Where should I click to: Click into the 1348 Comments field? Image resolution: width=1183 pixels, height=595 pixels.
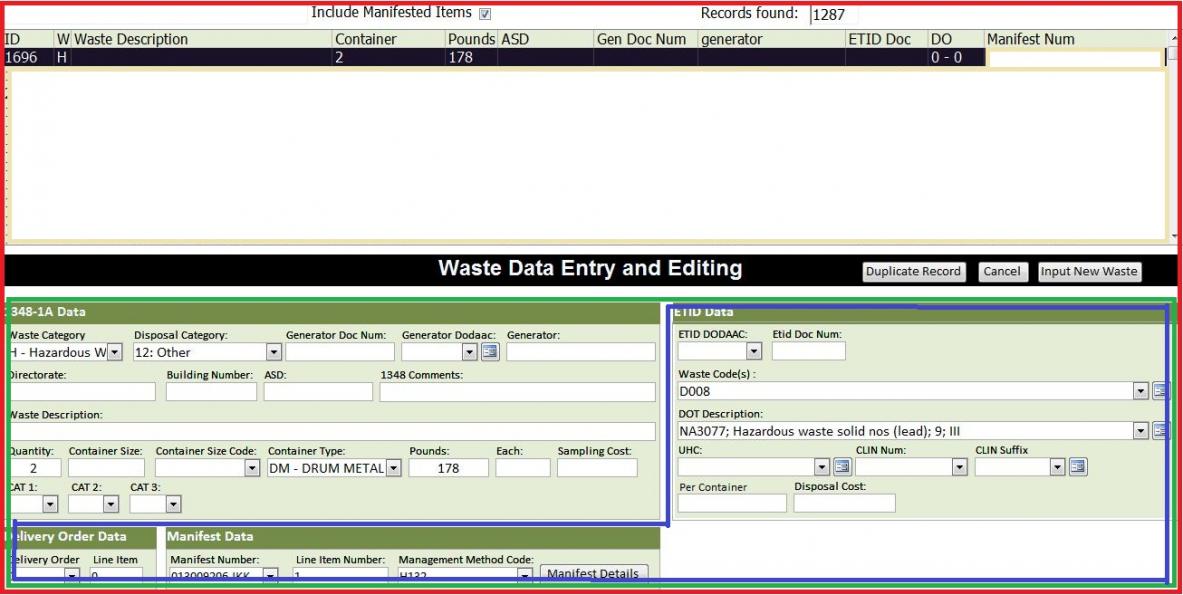(x=517, y=392)
